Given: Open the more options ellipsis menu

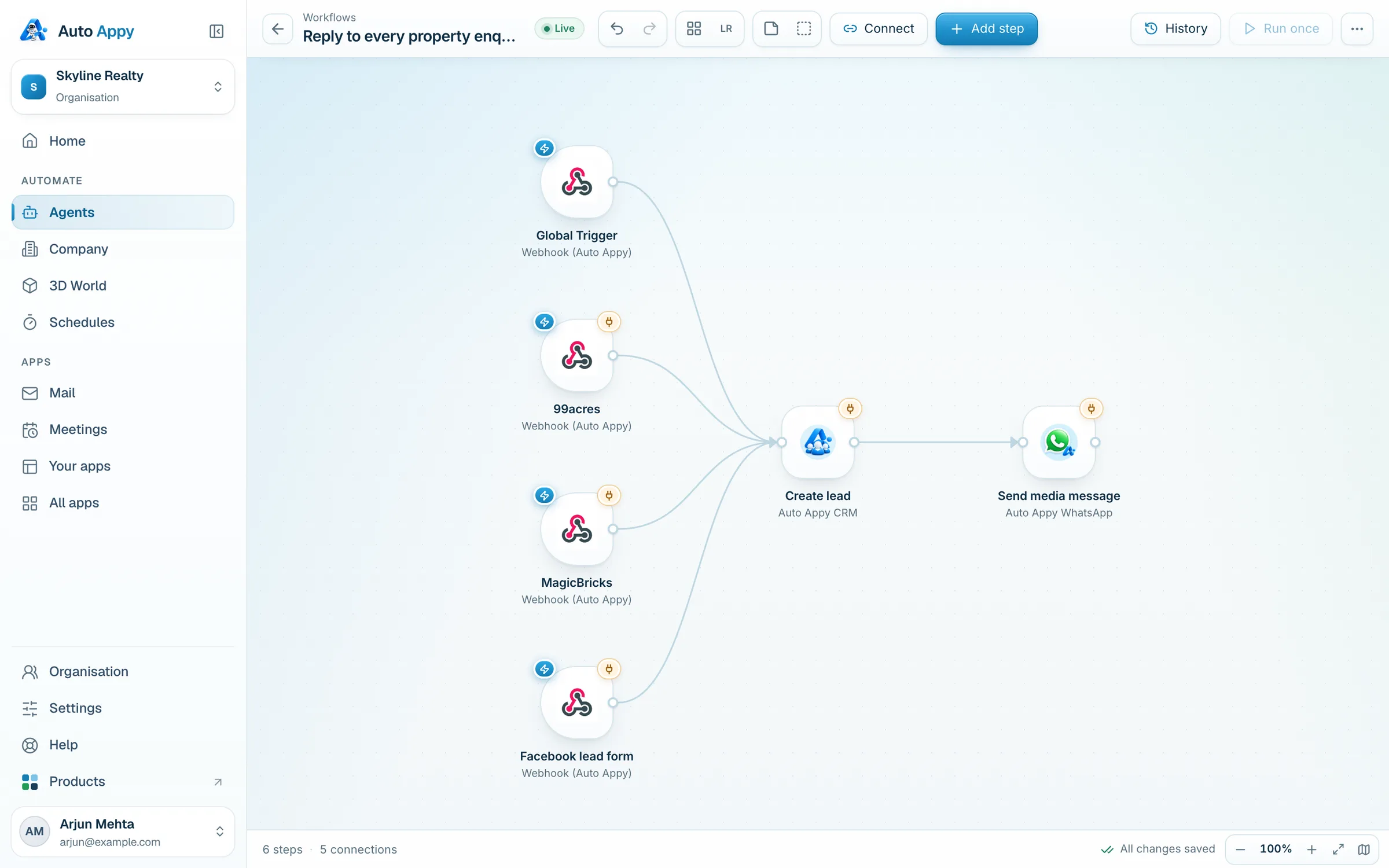Looking at the screenshot, I should [1357, 28].
